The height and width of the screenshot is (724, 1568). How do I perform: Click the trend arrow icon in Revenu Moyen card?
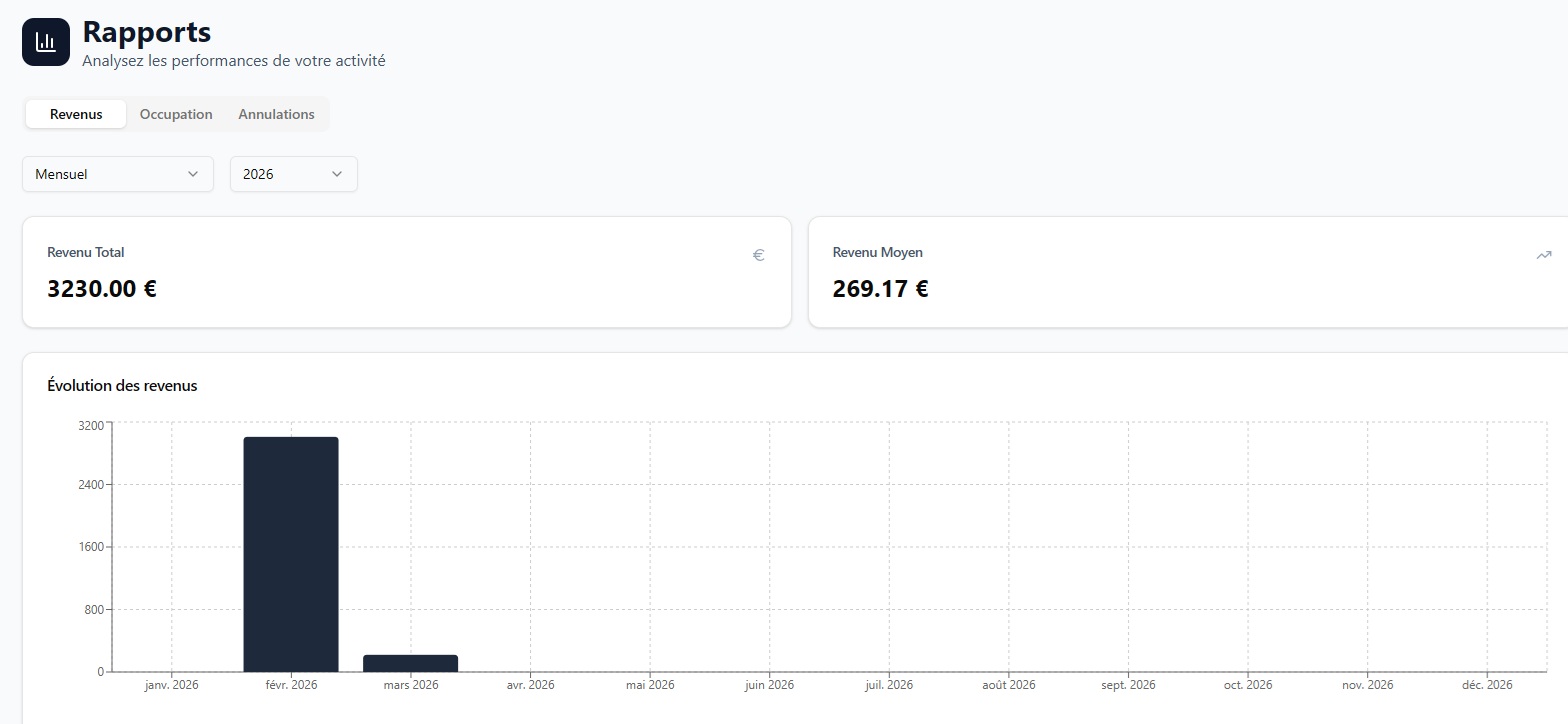click(x=1543, y=255)
